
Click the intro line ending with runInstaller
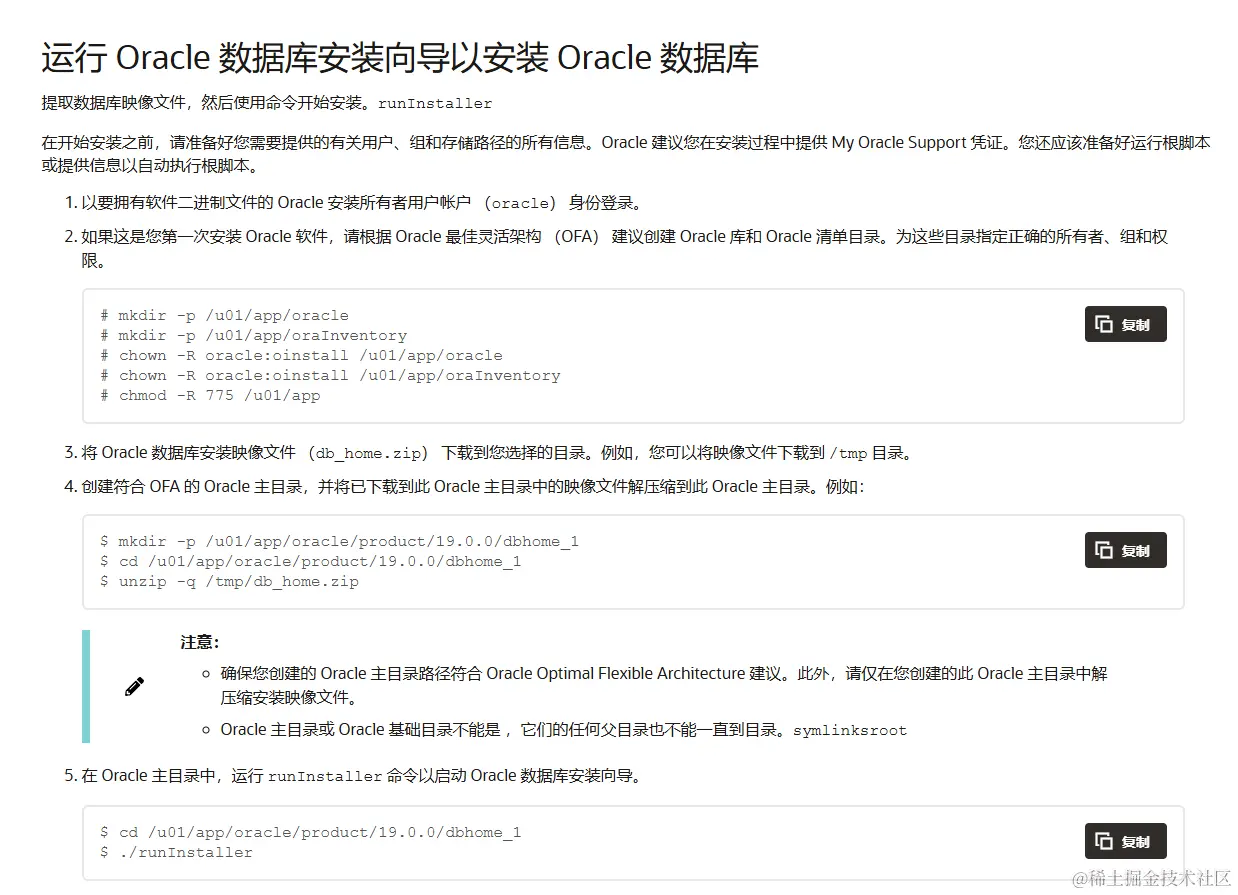tap(267, 103)
